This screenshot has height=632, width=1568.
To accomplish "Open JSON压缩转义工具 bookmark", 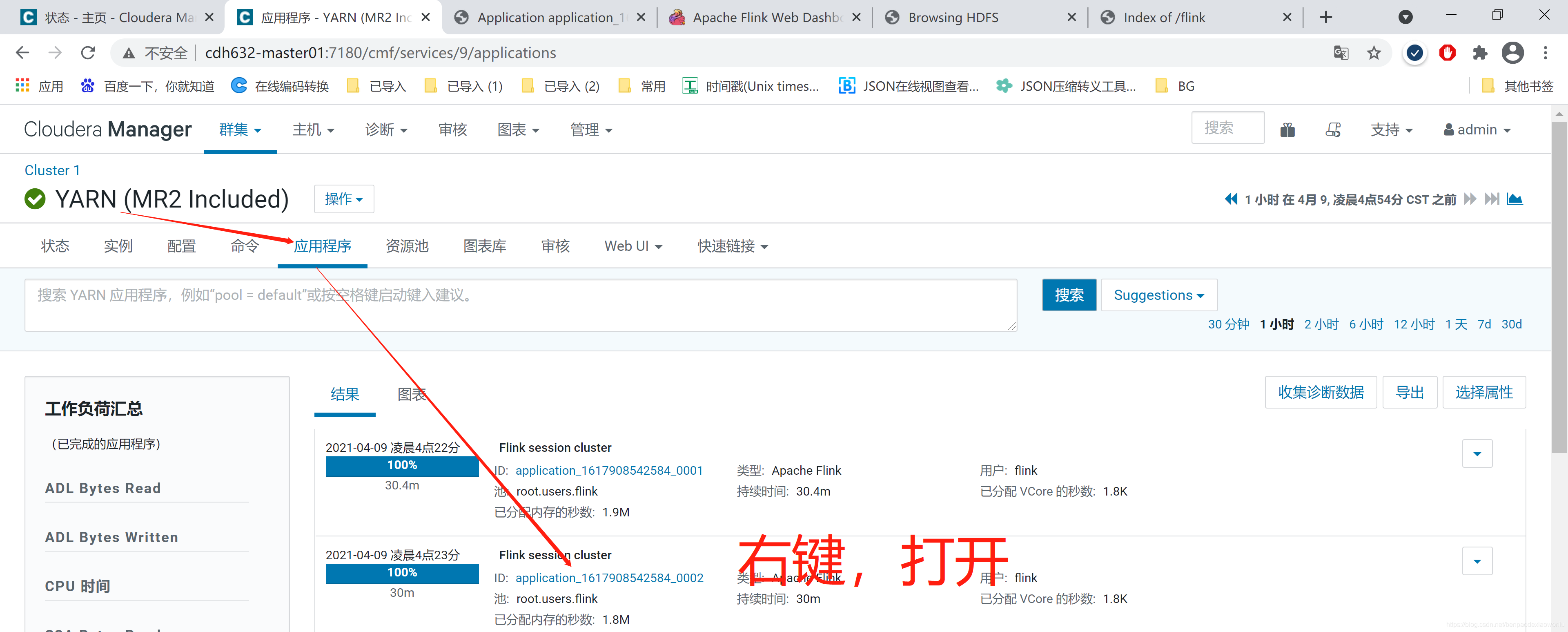I will tap(1066, 86).
